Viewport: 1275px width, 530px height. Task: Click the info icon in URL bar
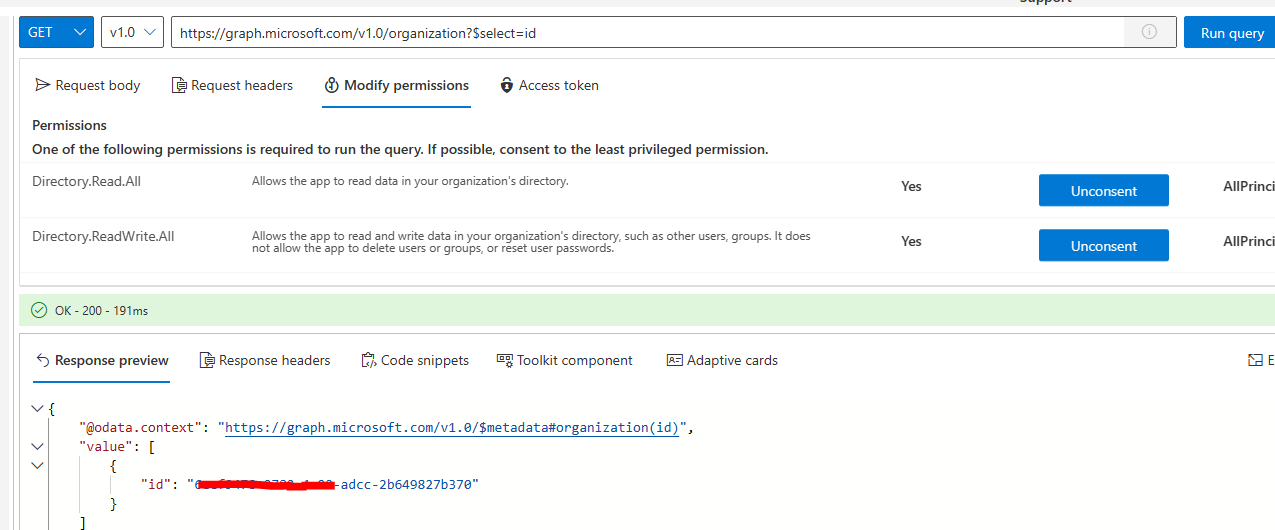1149,32
